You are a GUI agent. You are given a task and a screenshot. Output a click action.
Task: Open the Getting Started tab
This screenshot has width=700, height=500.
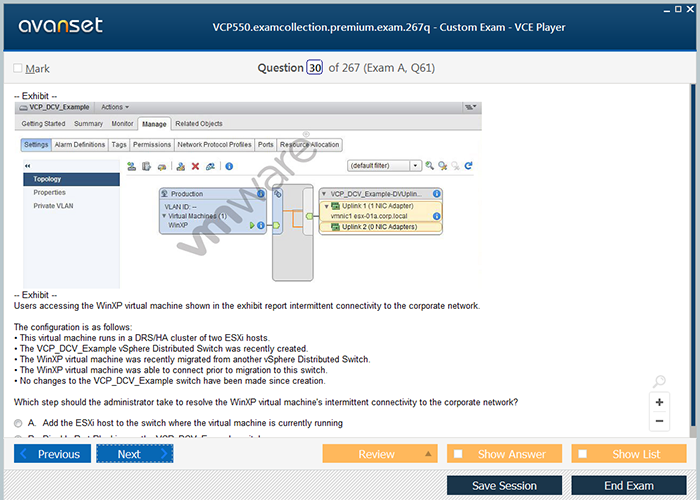click(x=43, y=124)
